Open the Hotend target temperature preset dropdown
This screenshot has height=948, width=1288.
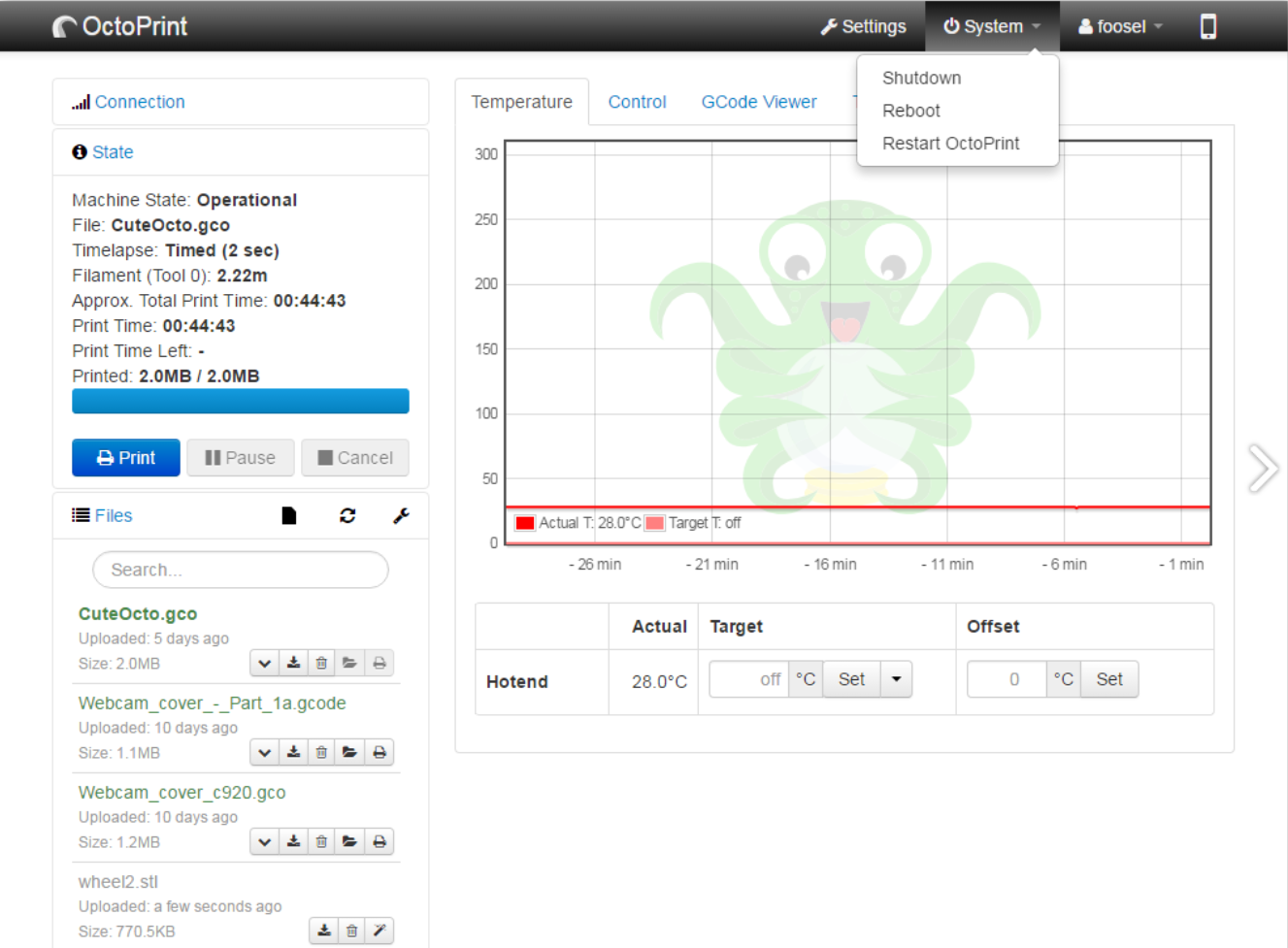[x=896, y=679]
